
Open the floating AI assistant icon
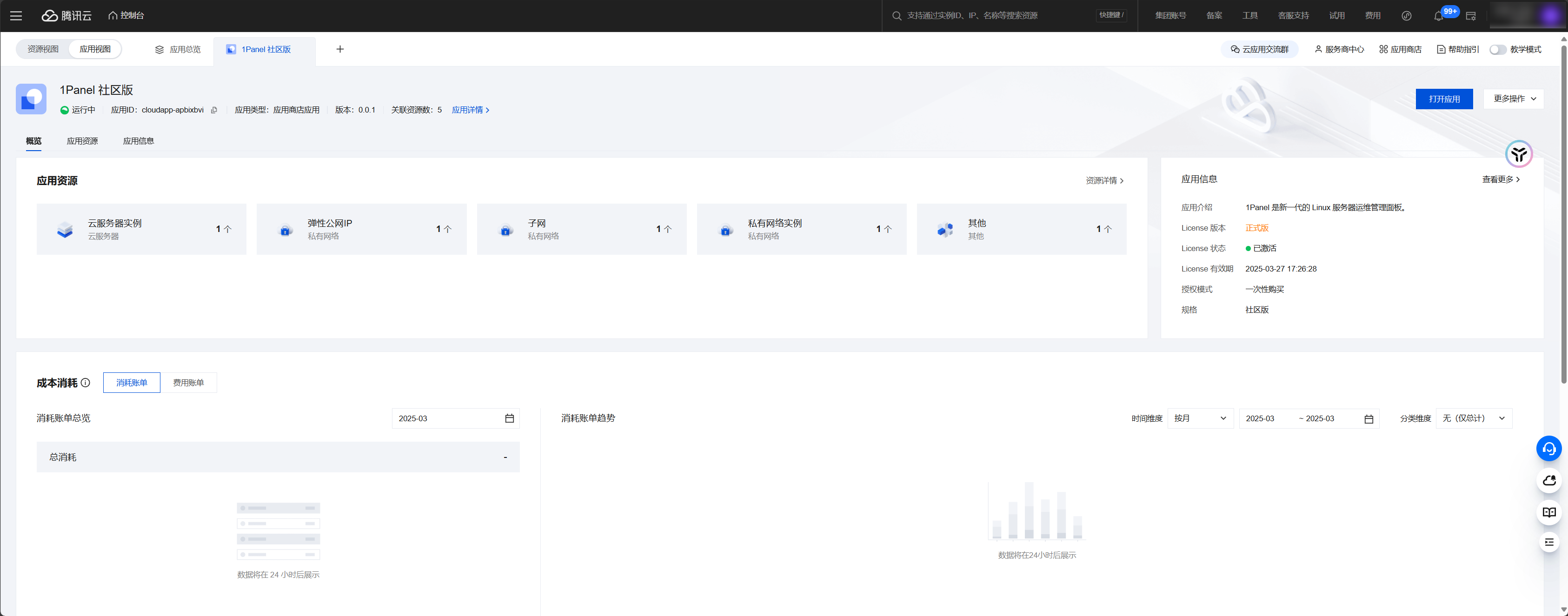click(x=1519, y=154)
